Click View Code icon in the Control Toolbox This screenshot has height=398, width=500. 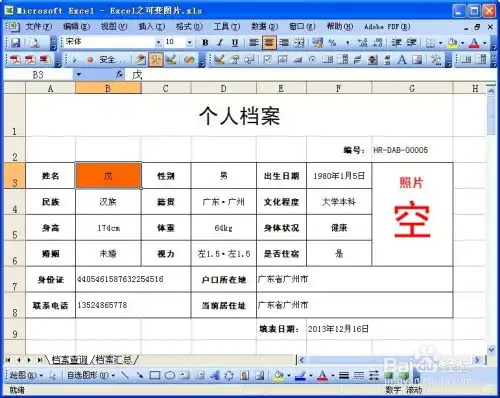pos(249,60)
